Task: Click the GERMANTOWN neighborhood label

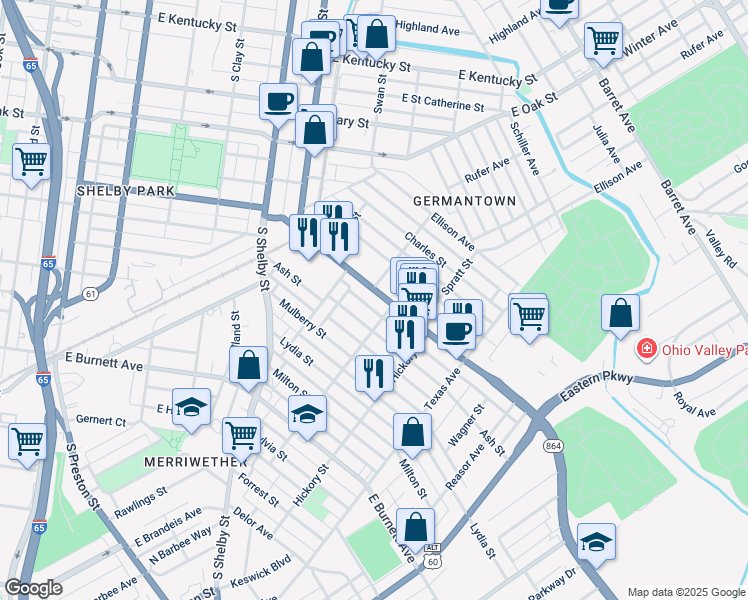Action: [464, 201]
